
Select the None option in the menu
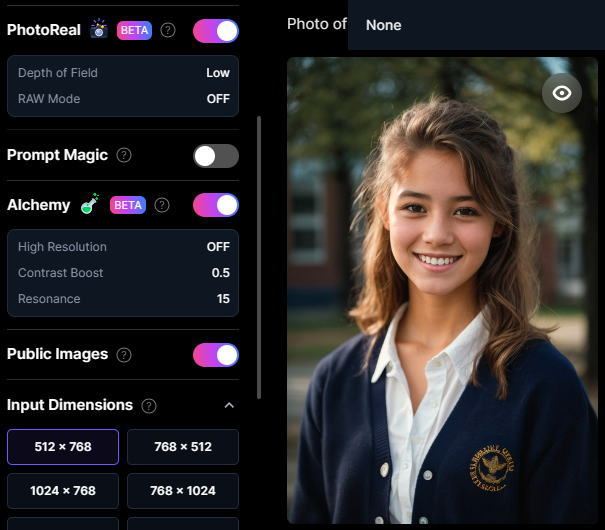tap(384, 25)
